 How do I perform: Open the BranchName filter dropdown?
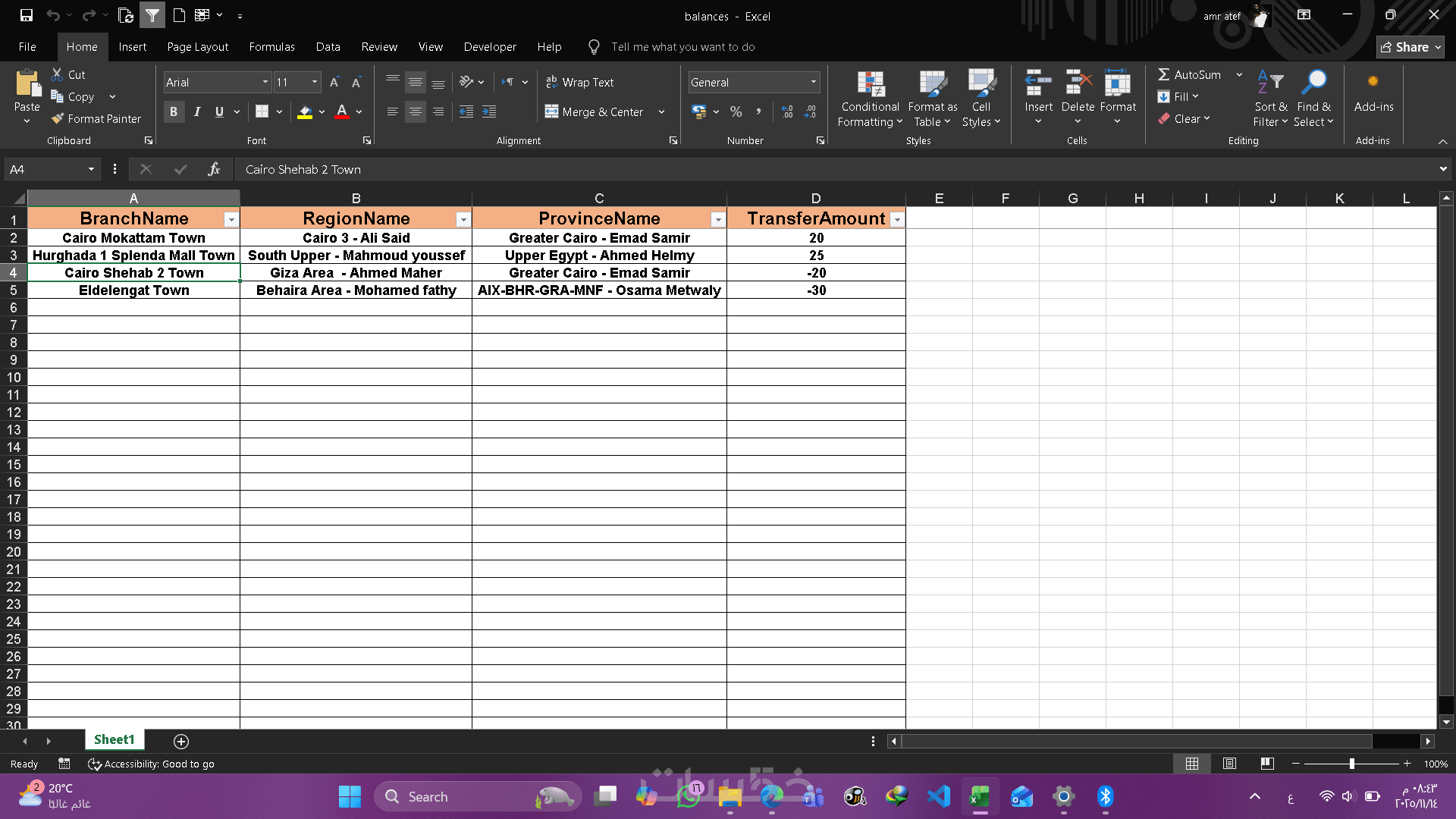[x=231, y=219]
